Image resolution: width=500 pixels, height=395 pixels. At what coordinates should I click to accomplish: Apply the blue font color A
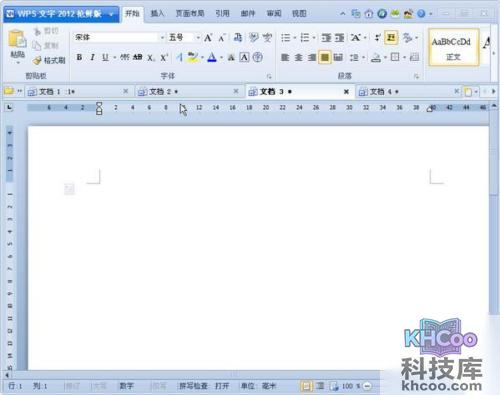click(x=212, y=57)
